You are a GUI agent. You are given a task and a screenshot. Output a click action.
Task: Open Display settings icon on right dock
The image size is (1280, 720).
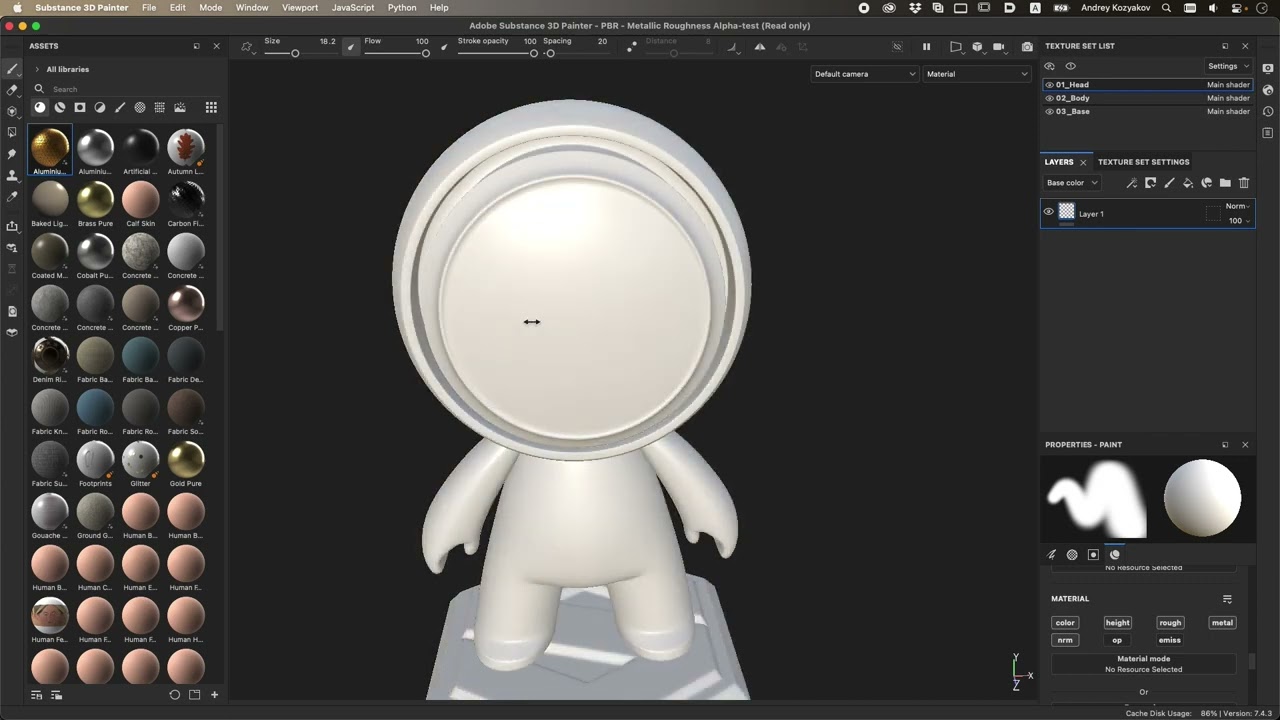pyautogui.click(x=1268, y=68)
